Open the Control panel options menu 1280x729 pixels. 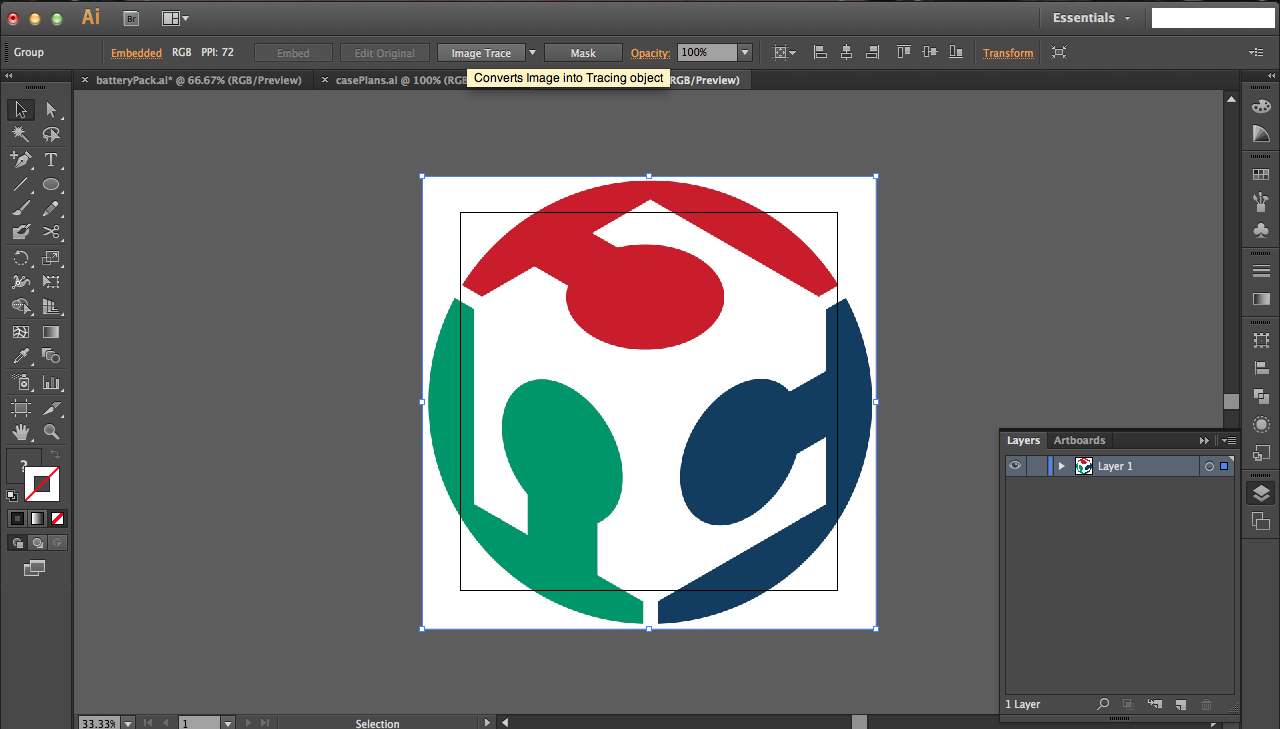click(x=1256, y=52)
